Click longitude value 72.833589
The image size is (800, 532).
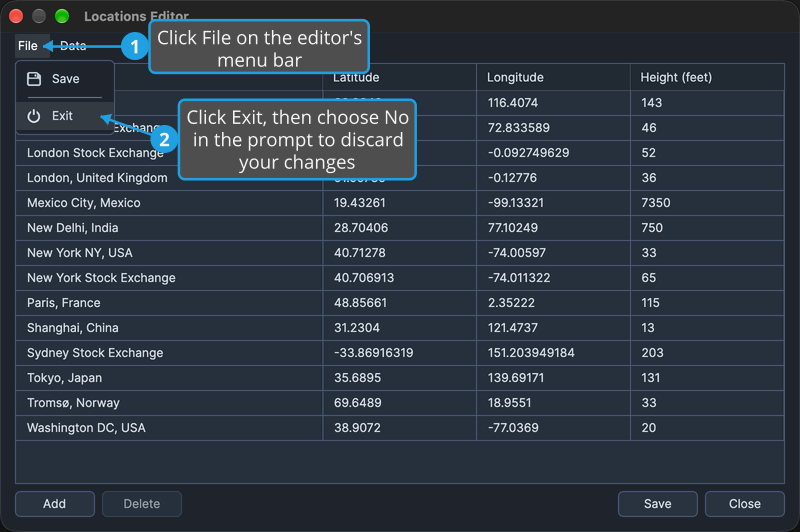(518, 128)
